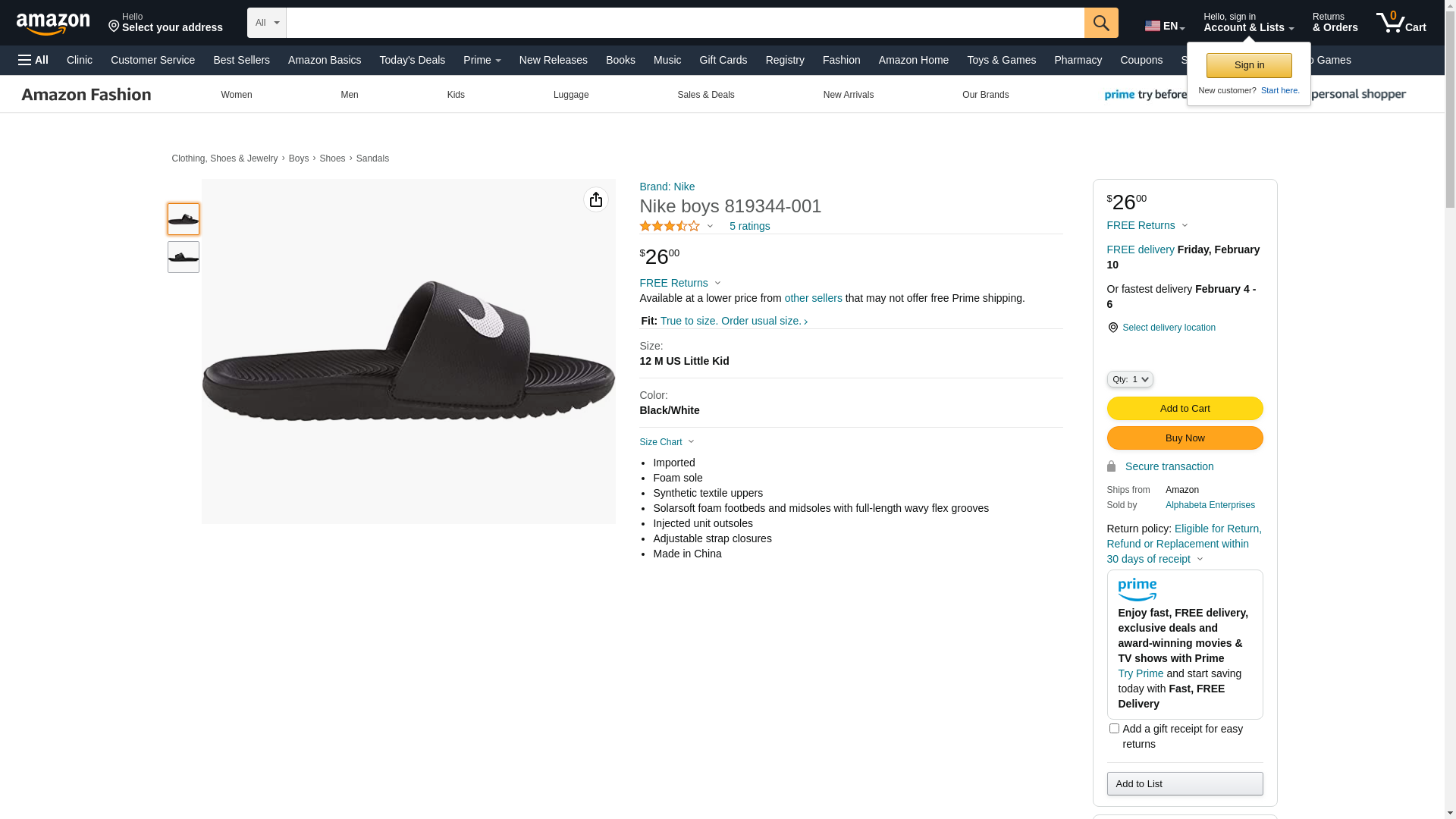The width and height of the screenshot is (1456, 819).
Task: Click the share icon on product image
Action: tap(596, 199)
